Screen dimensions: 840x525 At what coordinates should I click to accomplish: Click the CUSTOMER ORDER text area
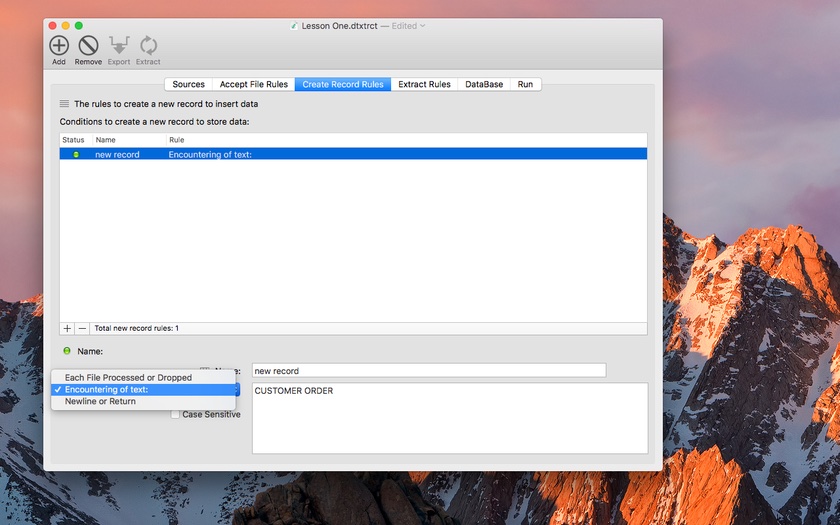[x=449, y=418]
